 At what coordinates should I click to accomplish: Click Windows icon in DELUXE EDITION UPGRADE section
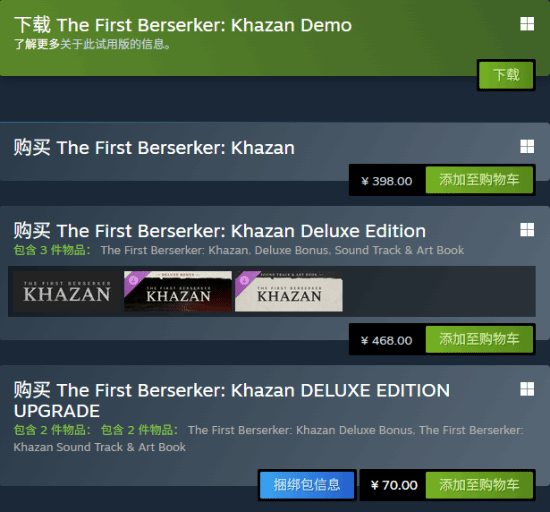pyautogui.click(x=527, y=389)
